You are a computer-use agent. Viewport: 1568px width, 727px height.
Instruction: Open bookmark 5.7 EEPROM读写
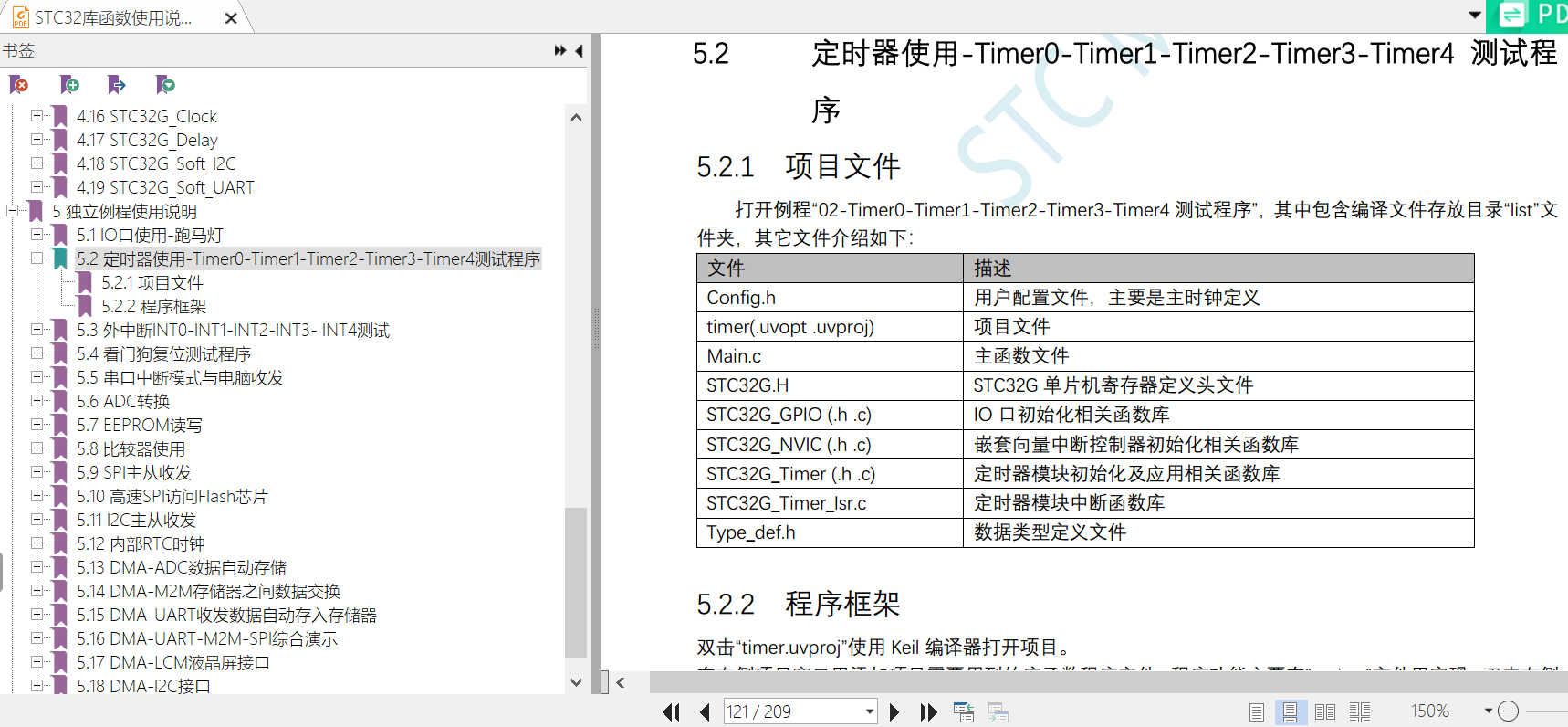(139, 425)
